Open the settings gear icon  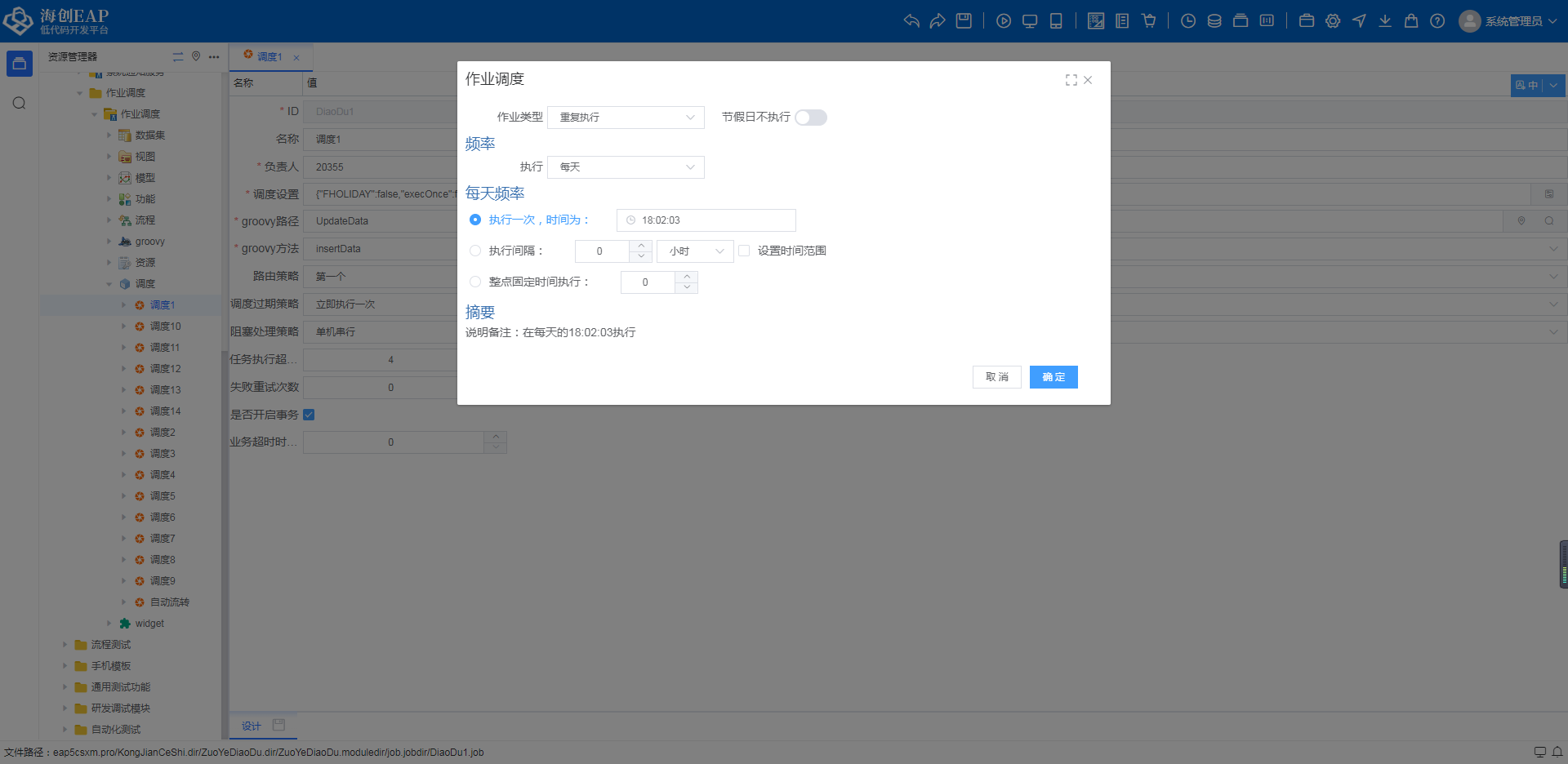click(1333, 21)
